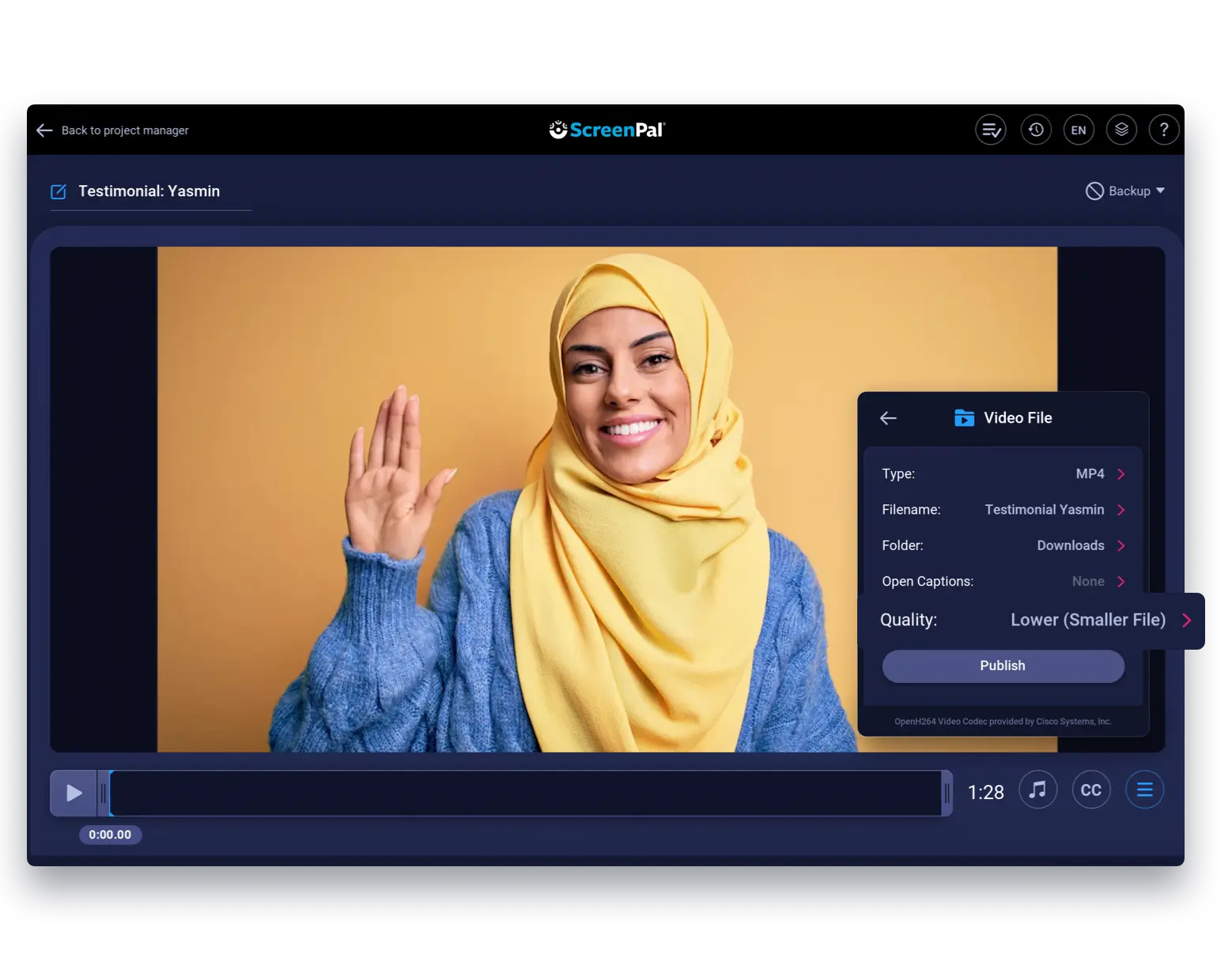Click the EN language selector
The width and height of the screenshot is (1232, 969).
point(1079,130)
